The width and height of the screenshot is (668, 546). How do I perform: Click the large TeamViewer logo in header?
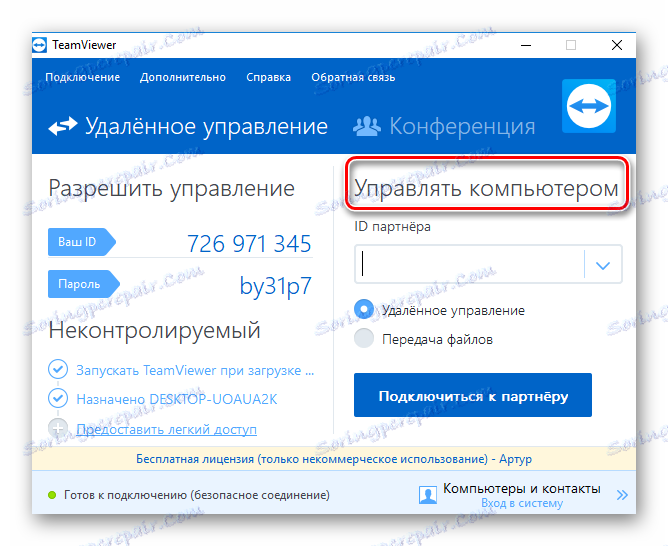(x=589, y=106)
